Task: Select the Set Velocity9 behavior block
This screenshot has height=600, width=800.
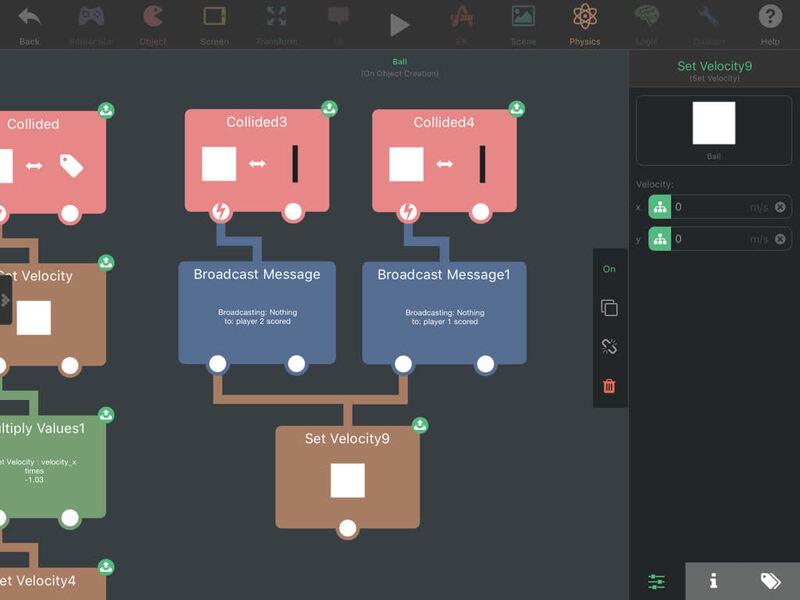Action: (347, 477)
